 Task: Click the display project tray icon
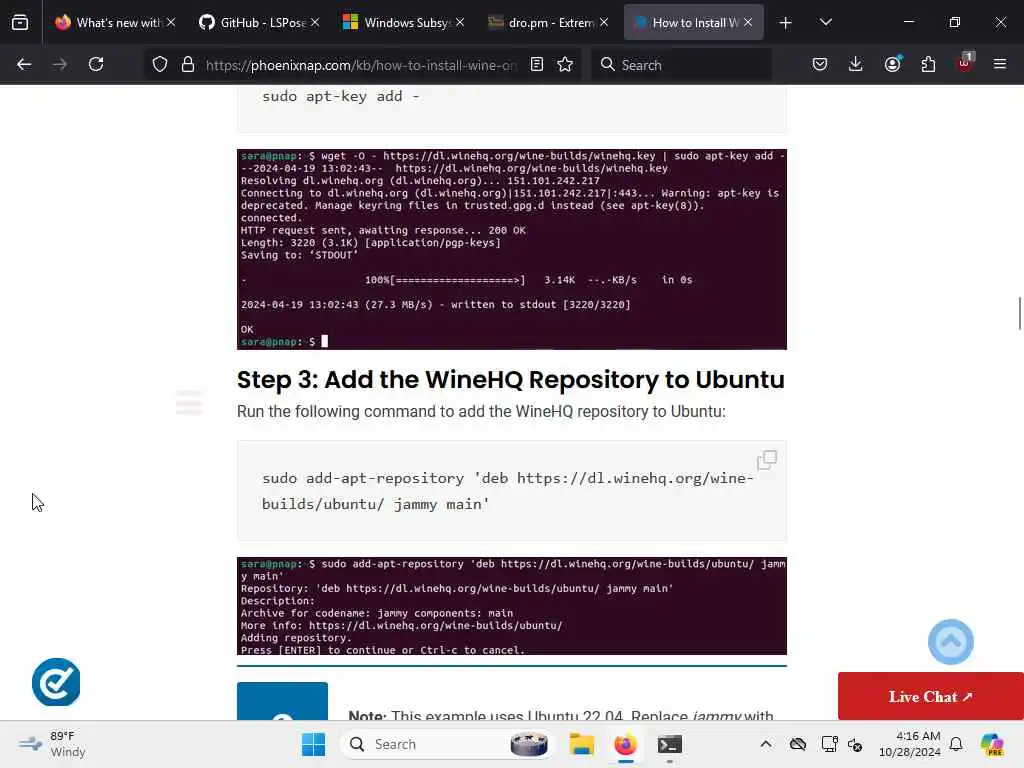coord(829,744)
